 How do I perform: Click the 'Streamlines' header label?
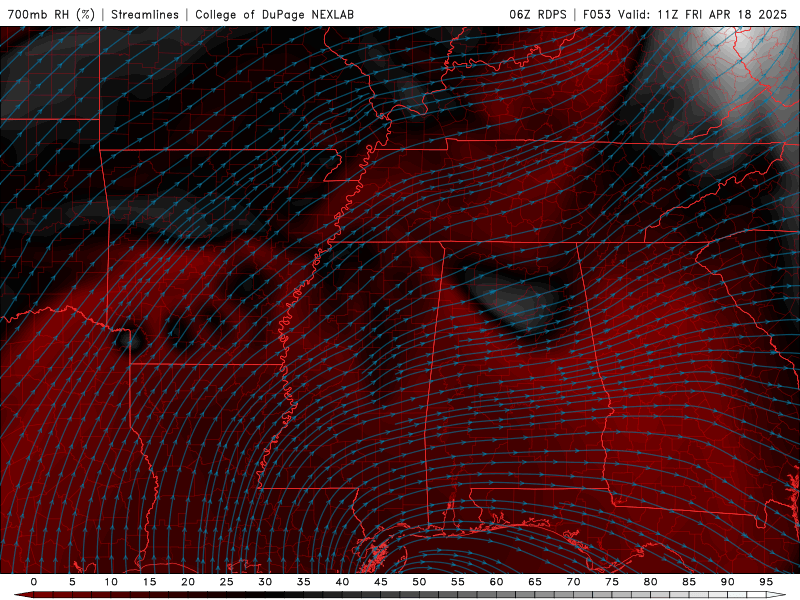(x=145, y=14)
